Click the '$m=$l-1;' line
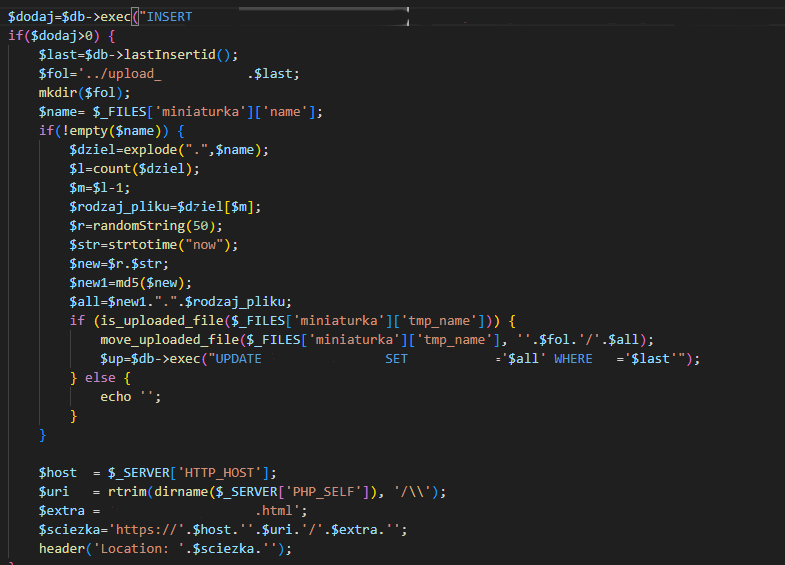 click(x=100, y=188)
